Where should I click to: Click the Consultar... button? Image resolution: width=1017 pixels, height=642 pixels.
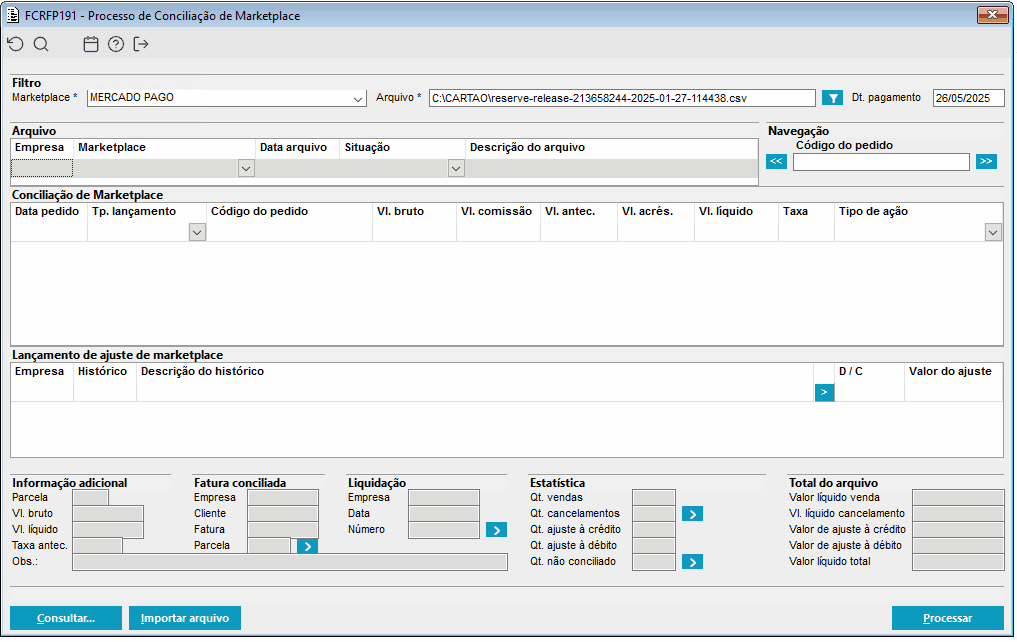tap(66, 618)
